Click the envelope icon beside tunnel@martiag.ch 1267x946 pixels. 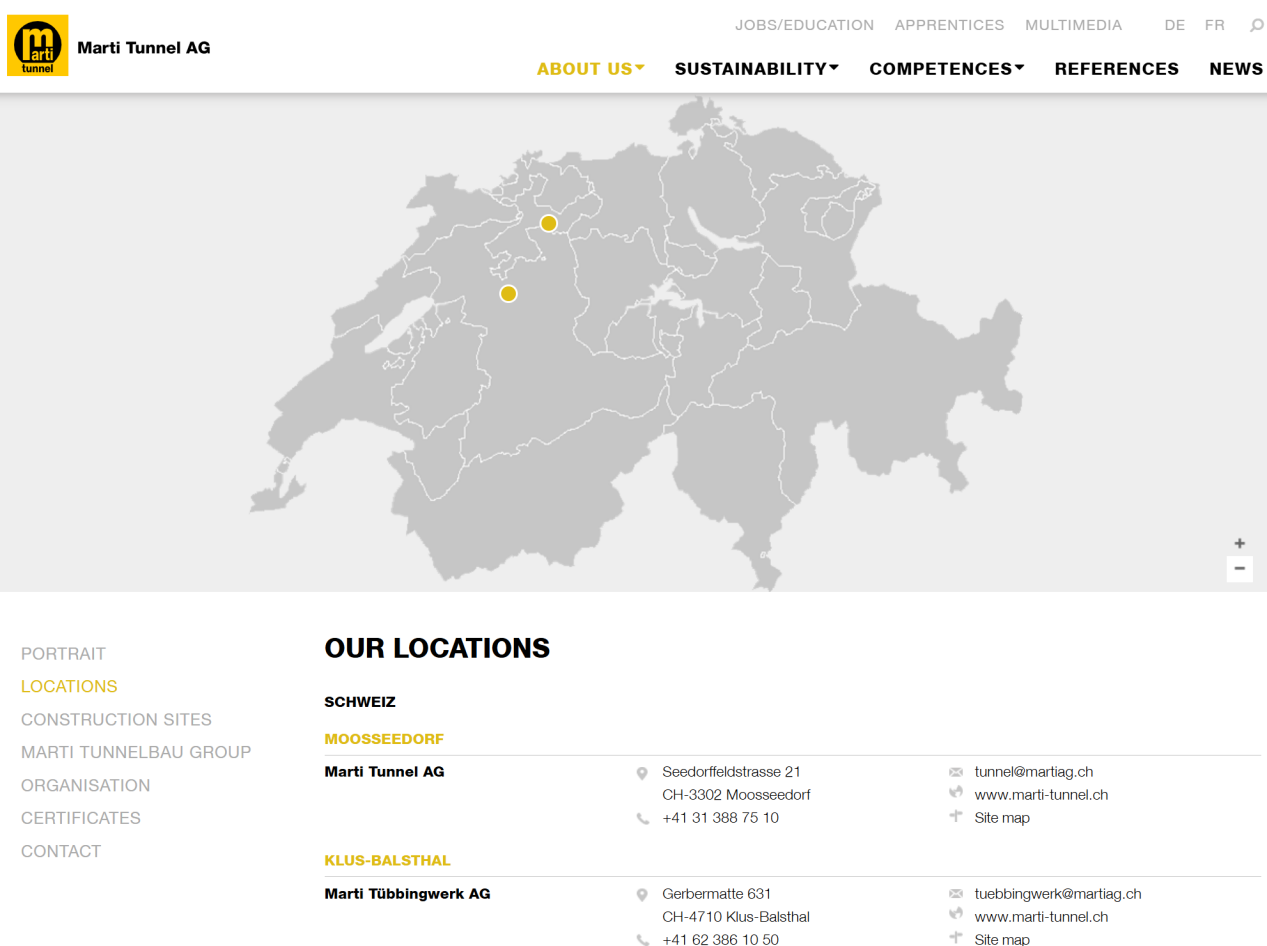[955, 772]
